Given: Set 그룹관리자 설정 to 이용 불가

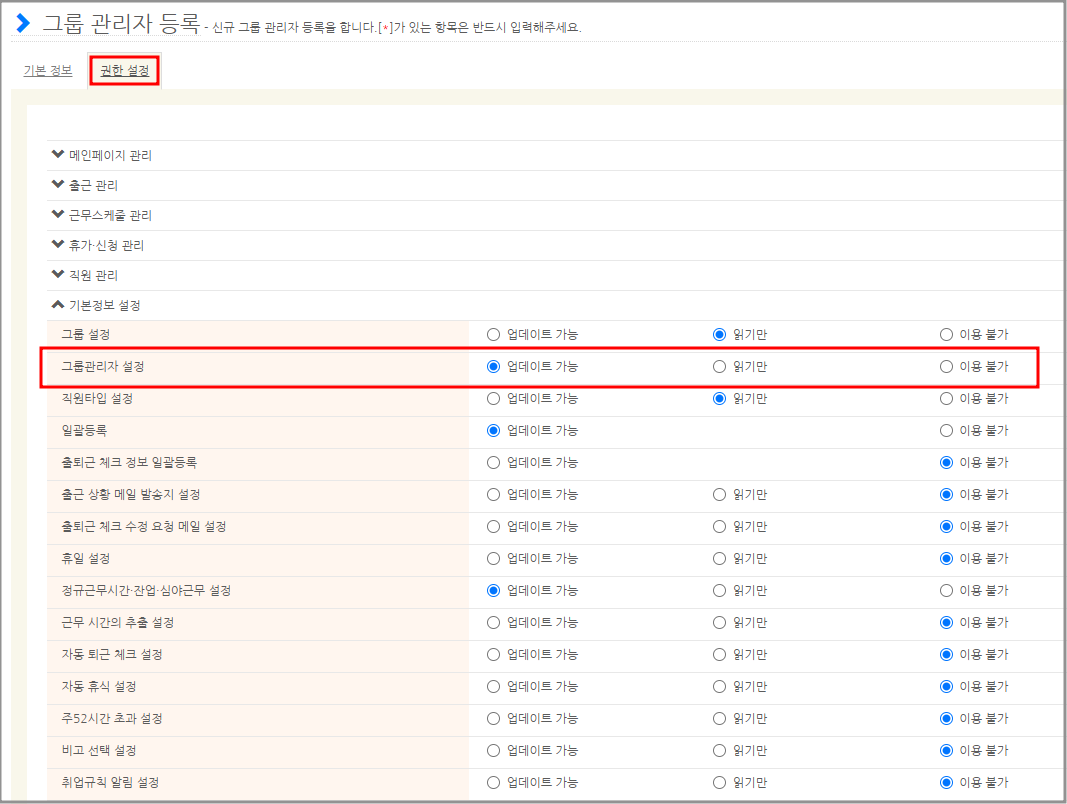Looking at the screenshot, I should point(946,366).
